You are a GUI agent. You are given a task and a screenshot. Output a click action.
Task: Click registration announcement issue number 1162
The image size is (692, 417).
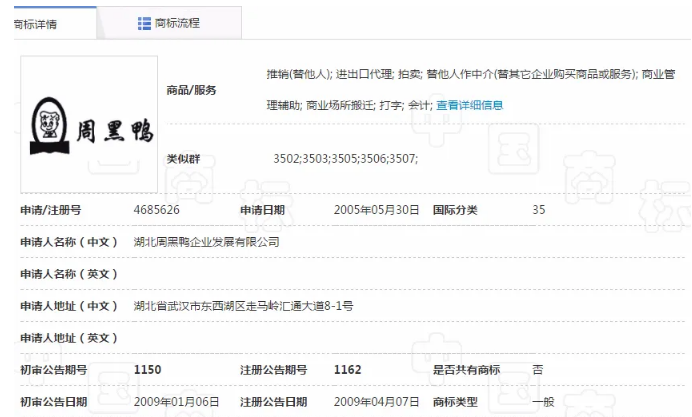347,369
